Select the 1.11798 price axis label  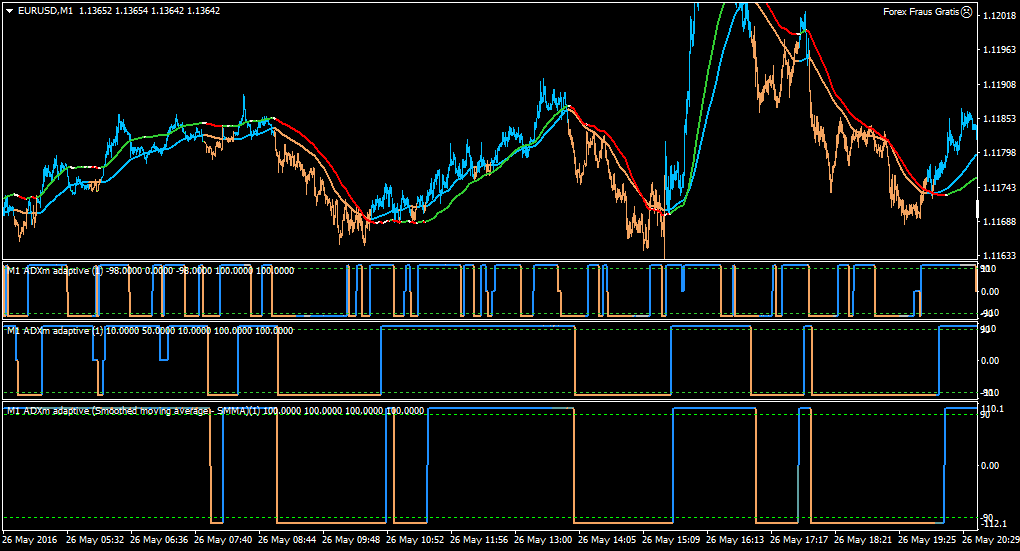click(998, 152)
